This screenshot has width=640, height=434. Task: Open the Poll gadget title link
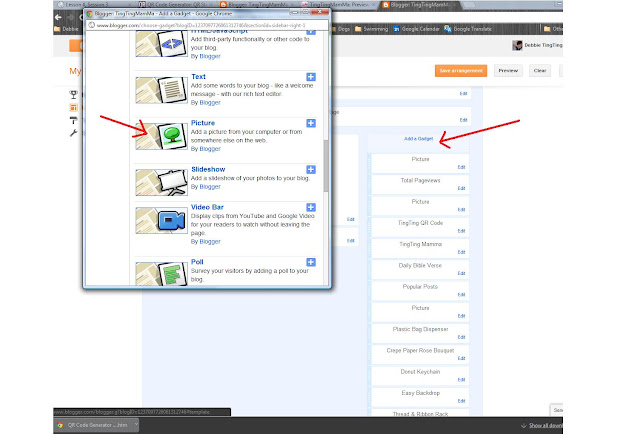pyautogui.click(x=197, y=262)
